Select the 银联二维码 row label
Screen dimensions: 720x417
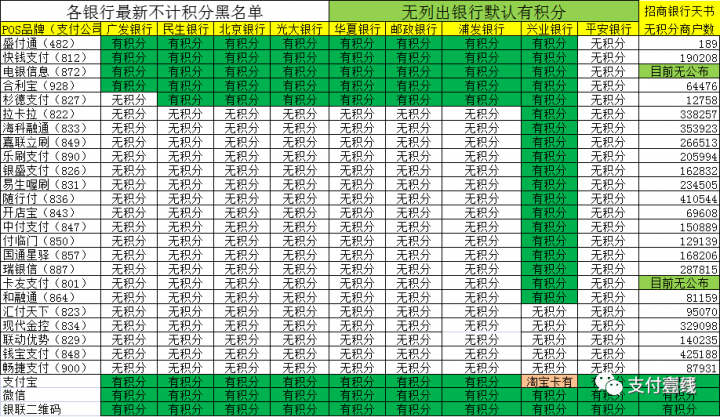coord(51,409)
